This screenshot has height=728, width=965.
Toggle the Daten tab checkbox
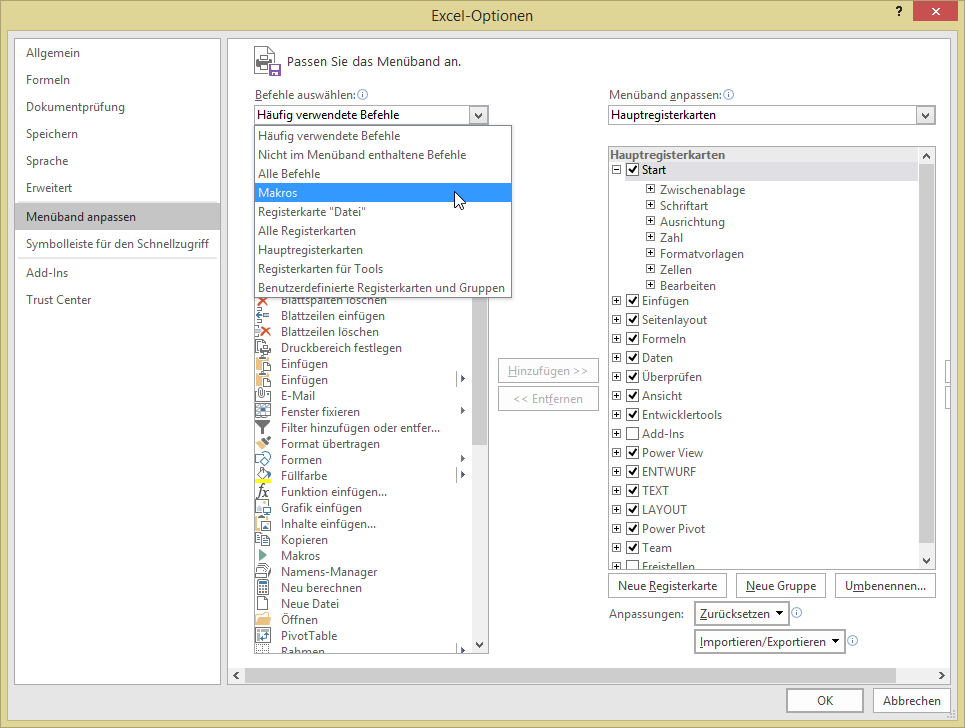coord(632,358)
